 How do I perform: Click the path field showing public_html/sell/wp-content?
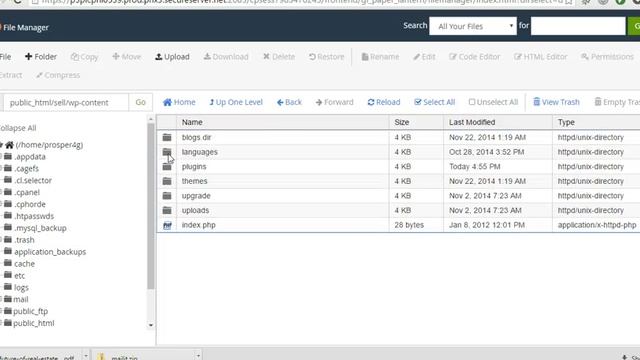pyautogui.click(x=66, y=102)
